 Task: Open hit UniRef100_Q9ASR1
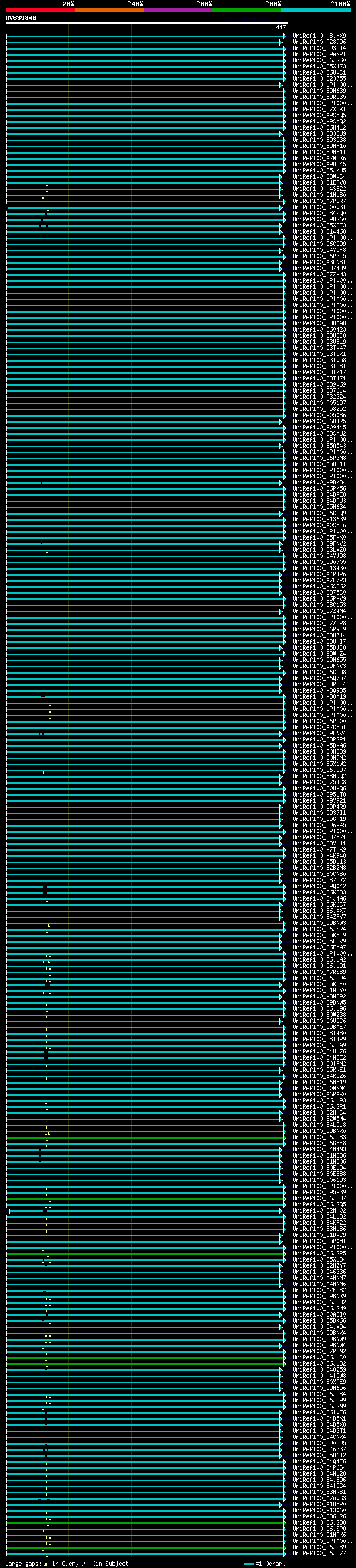tap(319, 54)
